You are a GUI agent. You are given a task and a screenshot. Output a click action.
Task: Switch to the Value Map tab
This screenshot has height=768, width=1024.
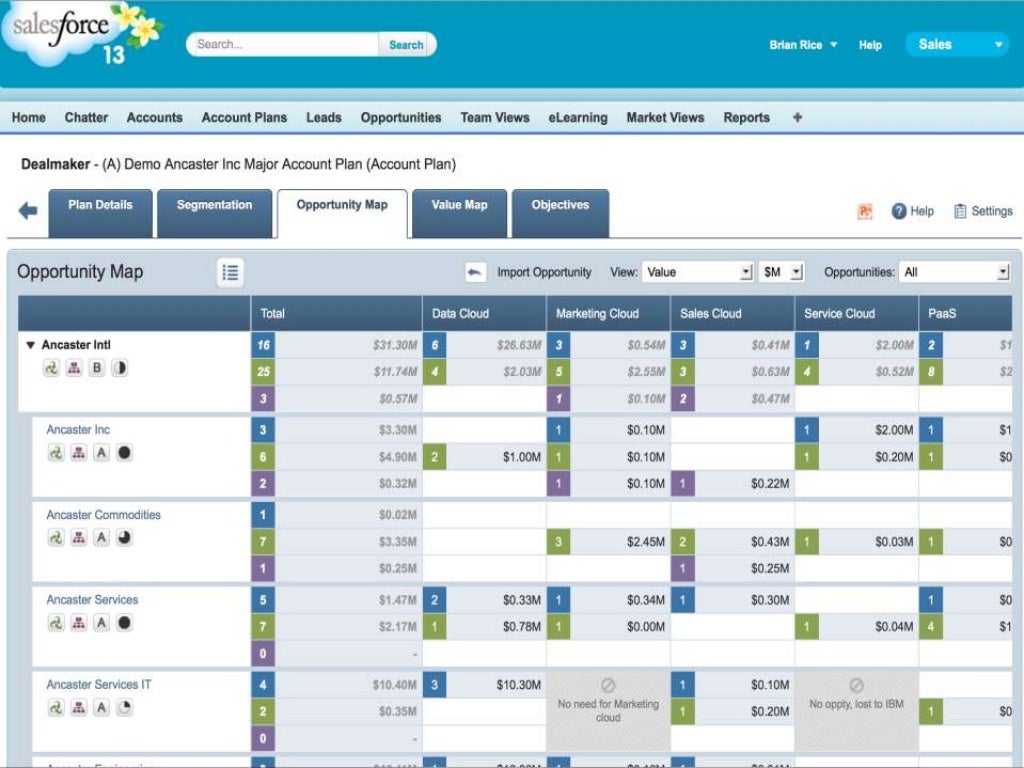pyautogui.click(x=460, y=213)
